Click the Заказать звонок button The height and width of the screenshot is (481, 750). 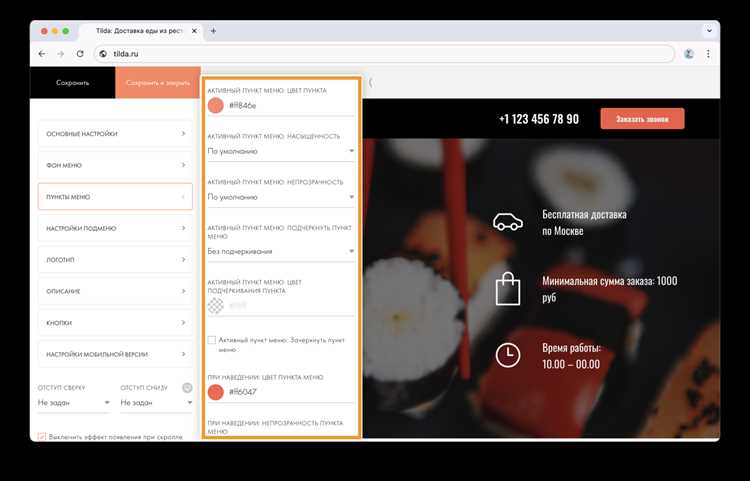tap(642, 119)
